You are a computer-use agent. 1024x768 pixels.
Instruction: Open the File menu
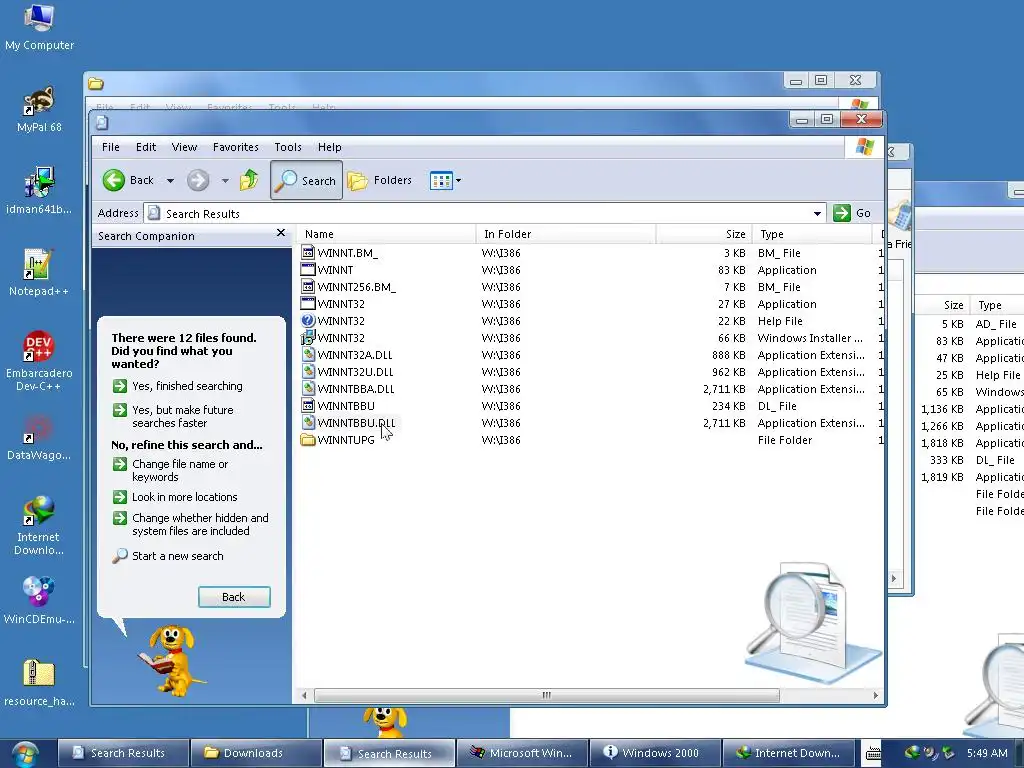[110, 147]
